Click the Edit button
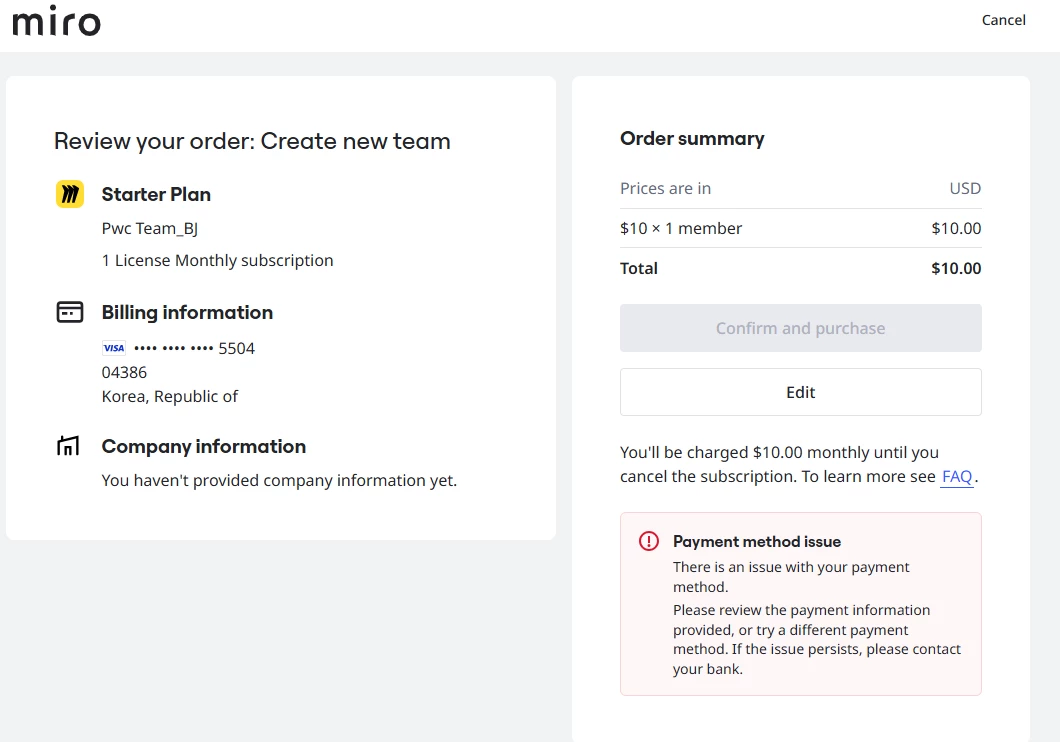 coord(800,392)
